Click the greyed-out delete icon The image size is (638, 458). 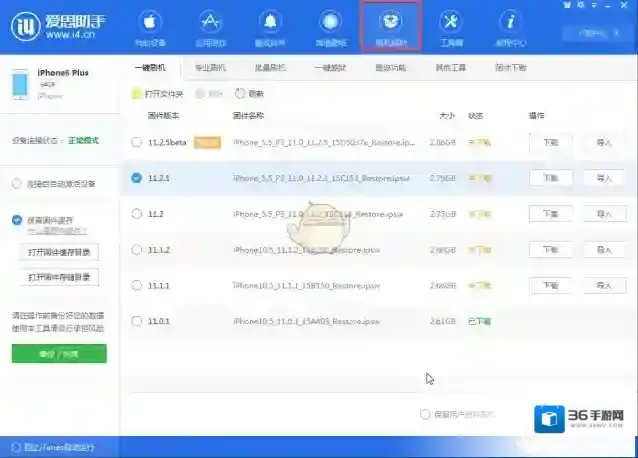pyautogui.click(x=200, y=94)
